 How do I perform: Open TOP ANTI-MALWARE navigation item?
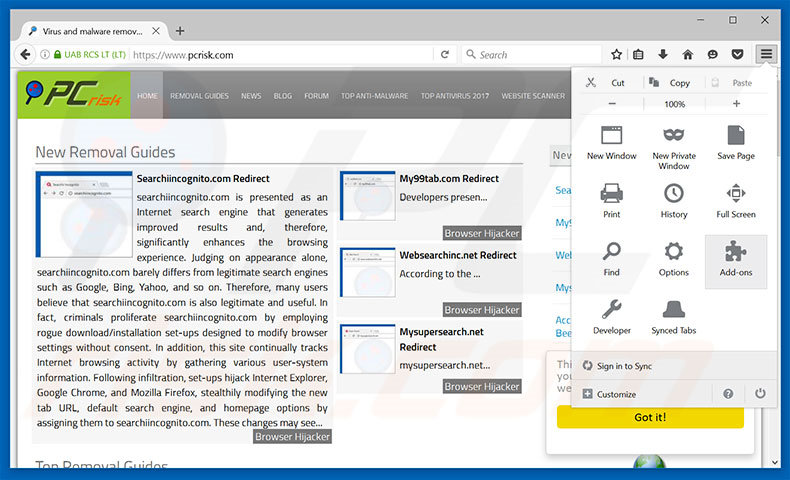click(x=374, y=96)
